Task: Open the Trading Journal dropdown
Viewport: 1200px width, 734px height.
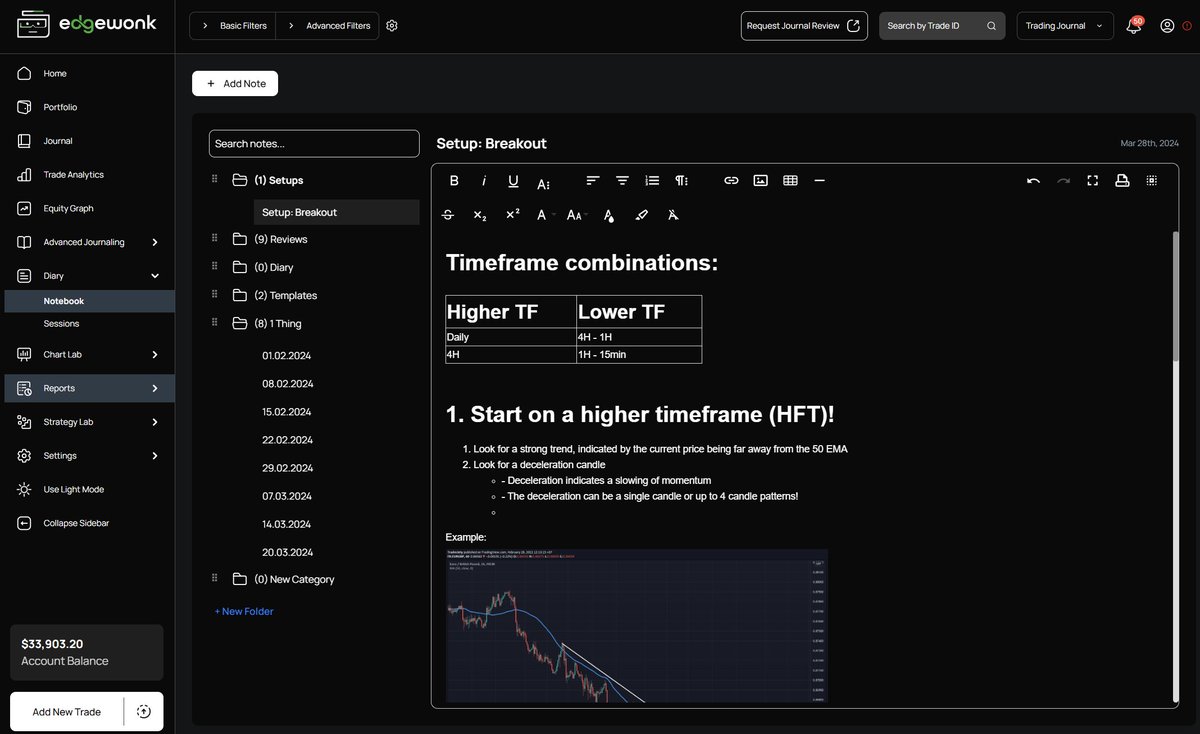Action: (1065, 26)
